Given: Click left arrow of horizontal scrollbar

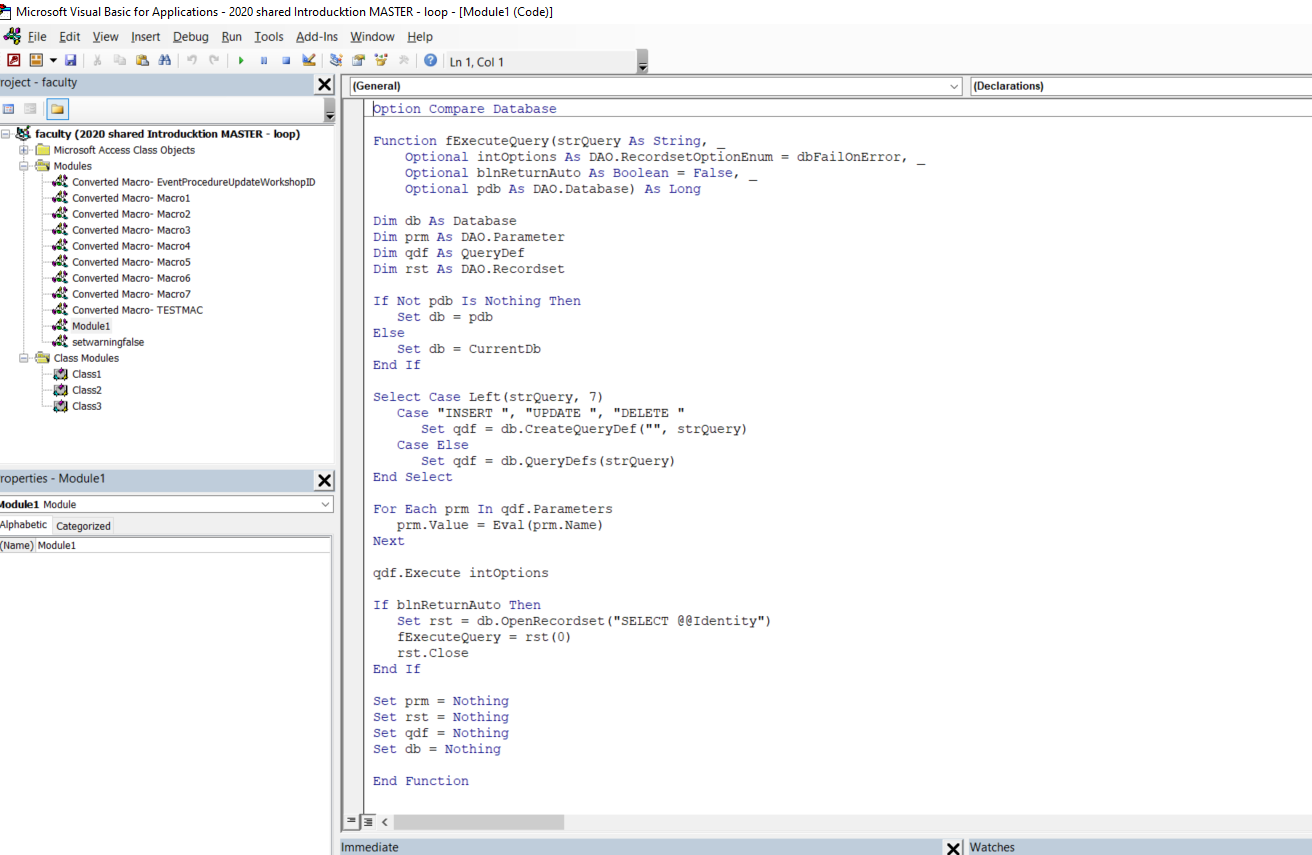Looking at the screenshot, I should coord(385,822).
